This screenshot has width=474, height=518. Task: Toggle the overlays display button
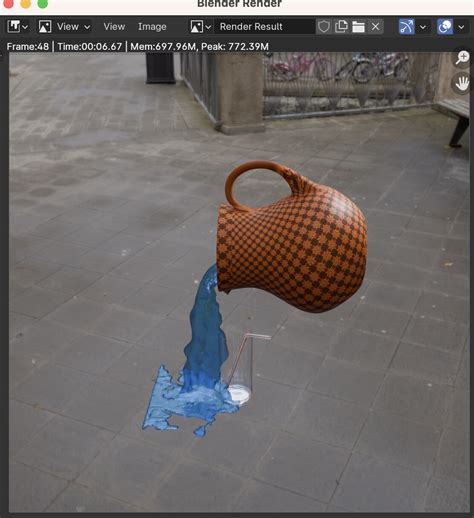tap(445, 26)
